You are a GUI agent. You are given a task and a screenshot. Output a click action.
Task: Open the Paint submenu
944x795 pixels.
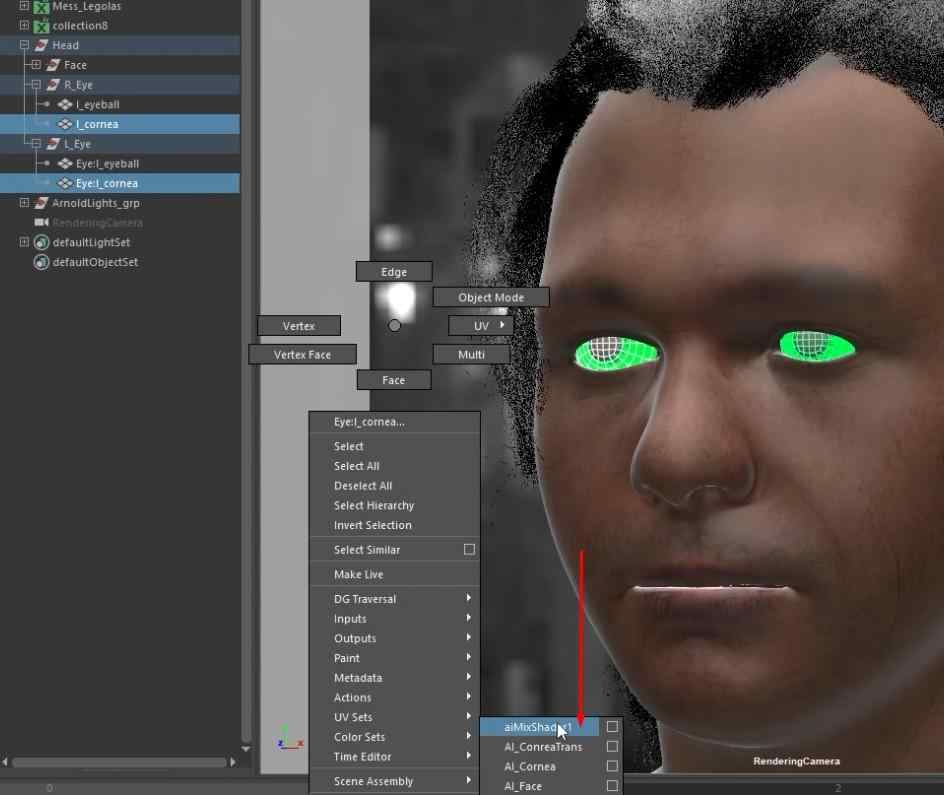395,658
